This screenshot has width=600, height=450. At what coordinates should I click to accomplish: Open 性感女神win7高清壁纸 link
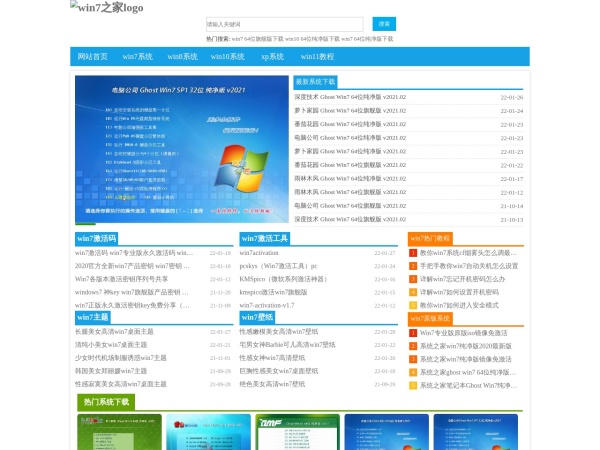coord(272,358)
